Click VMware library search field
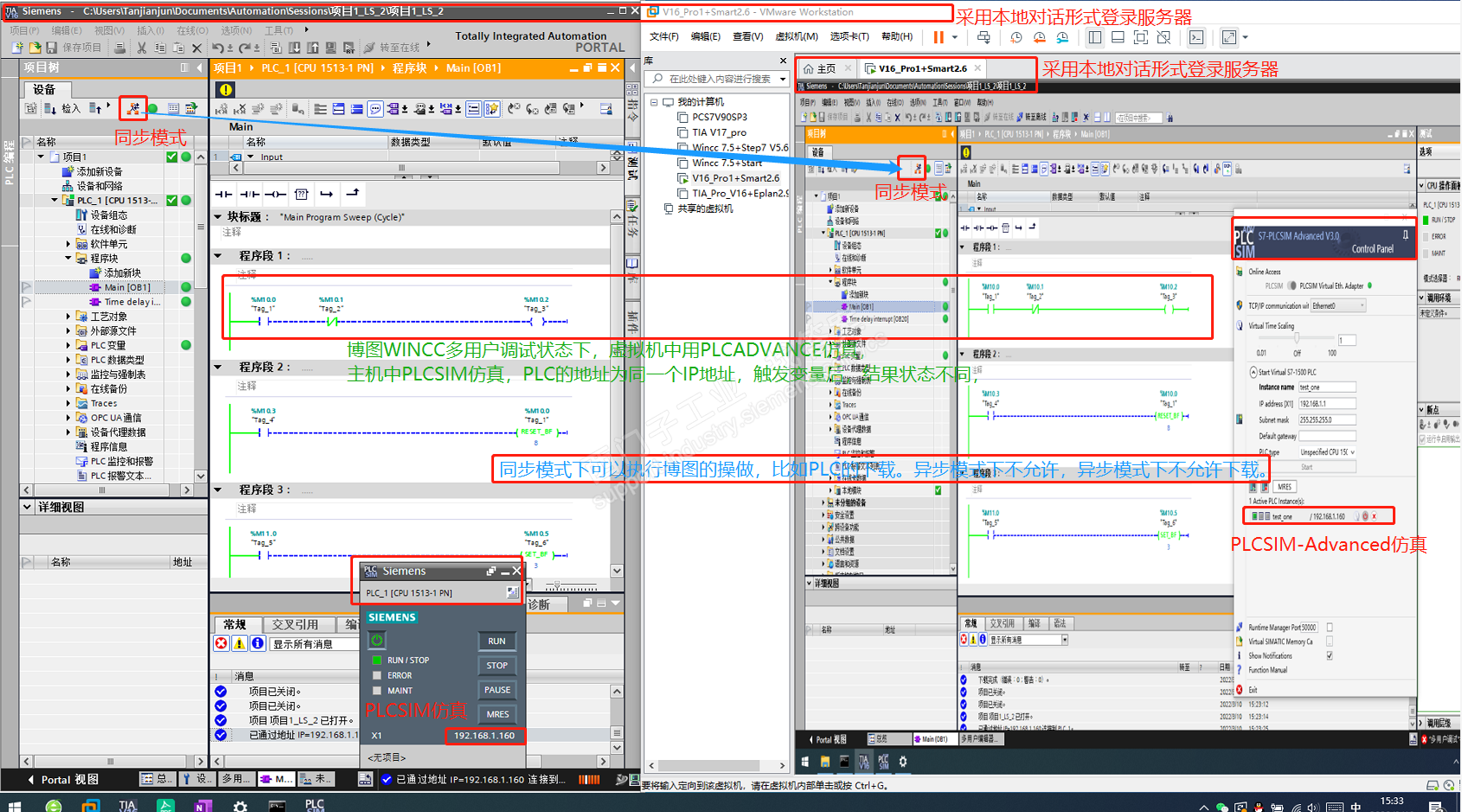 pyautogui.click(x=719, y=79)
